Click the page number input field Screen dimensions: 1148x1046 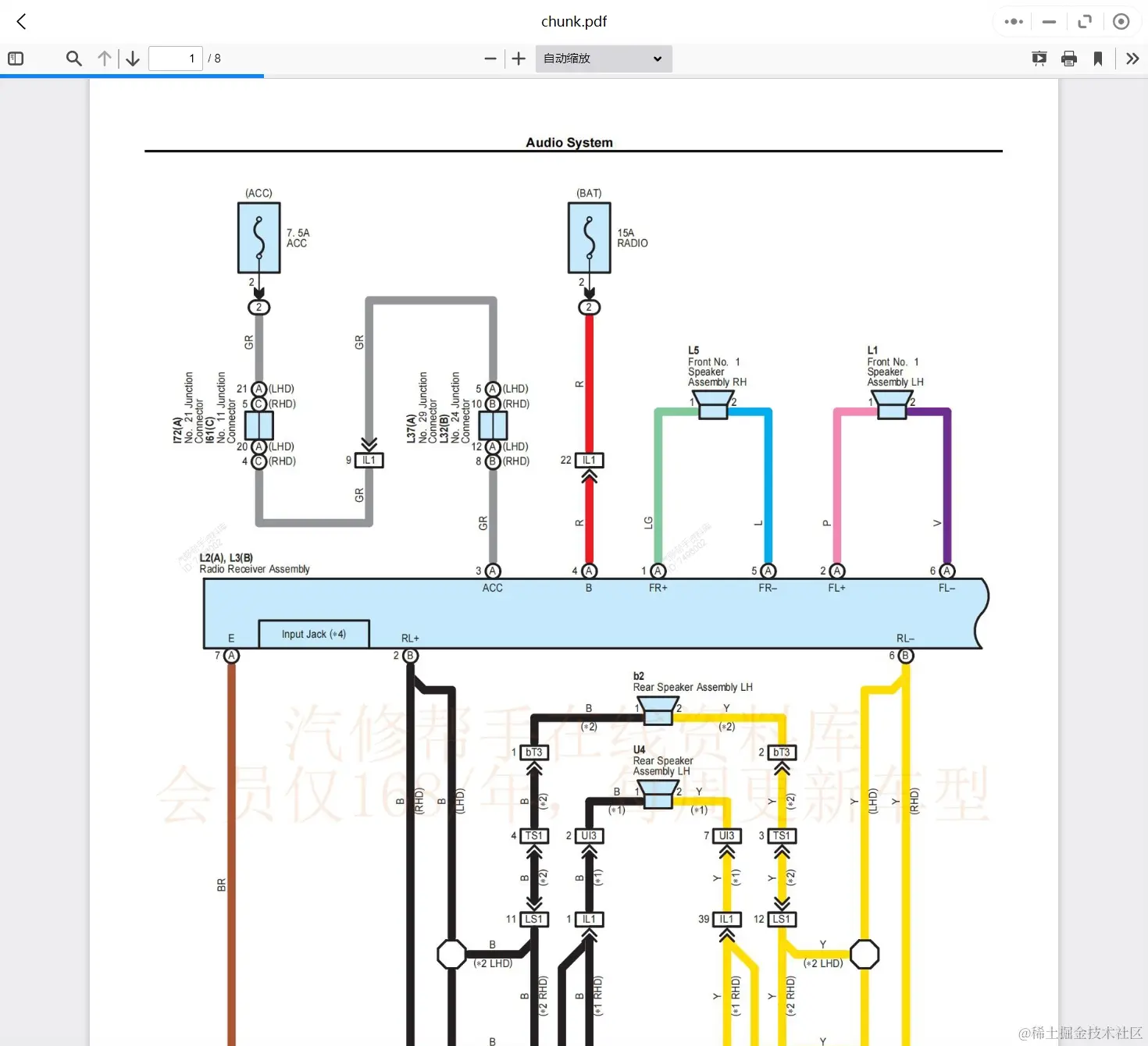176,59
